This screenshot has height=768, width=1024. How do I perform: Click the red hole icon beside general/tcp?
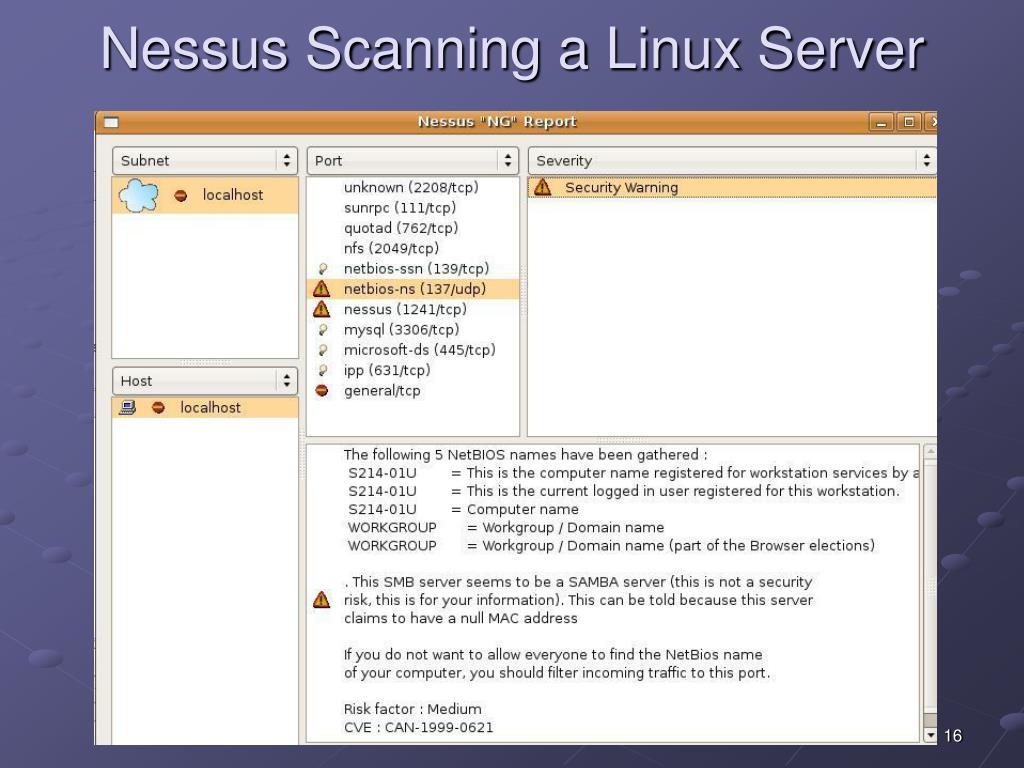321,391
